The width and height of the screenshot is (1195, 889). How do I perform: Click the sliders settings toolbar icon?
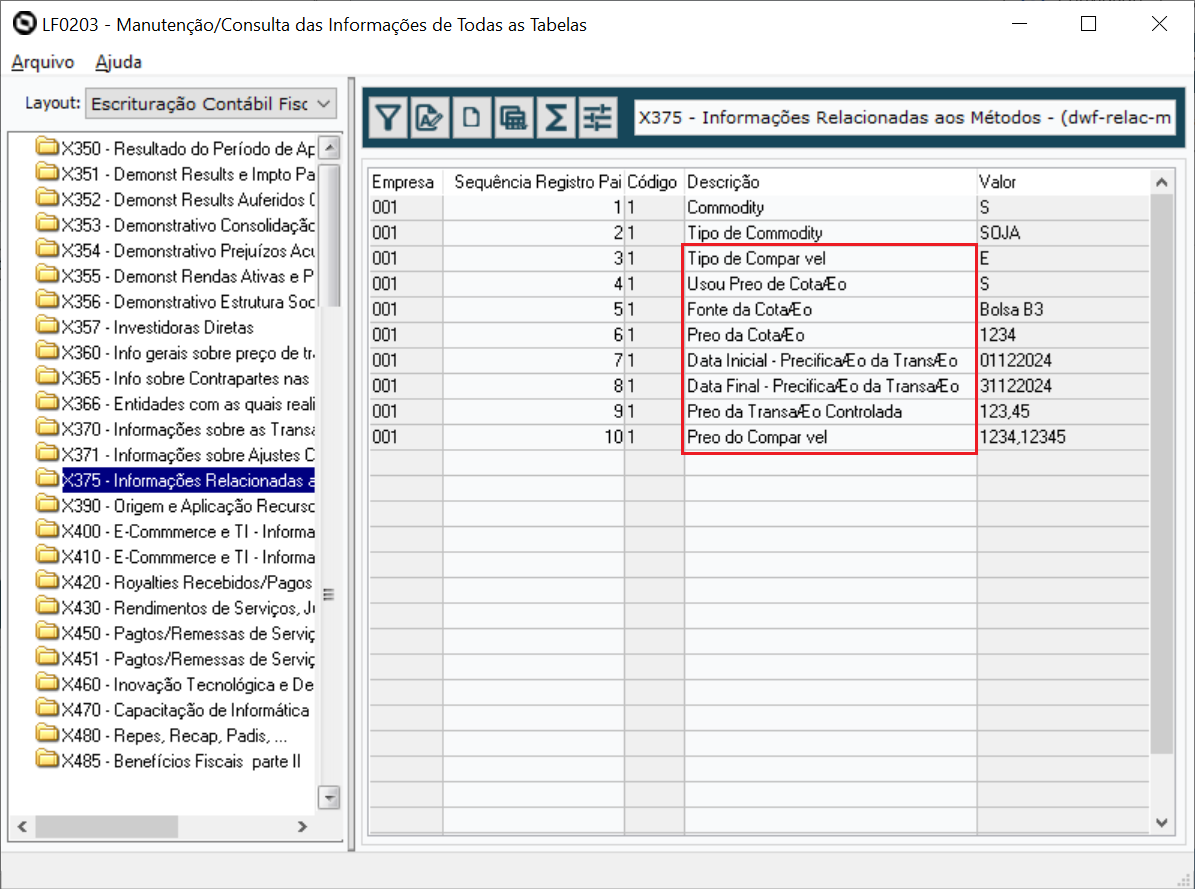click(598, 117)
